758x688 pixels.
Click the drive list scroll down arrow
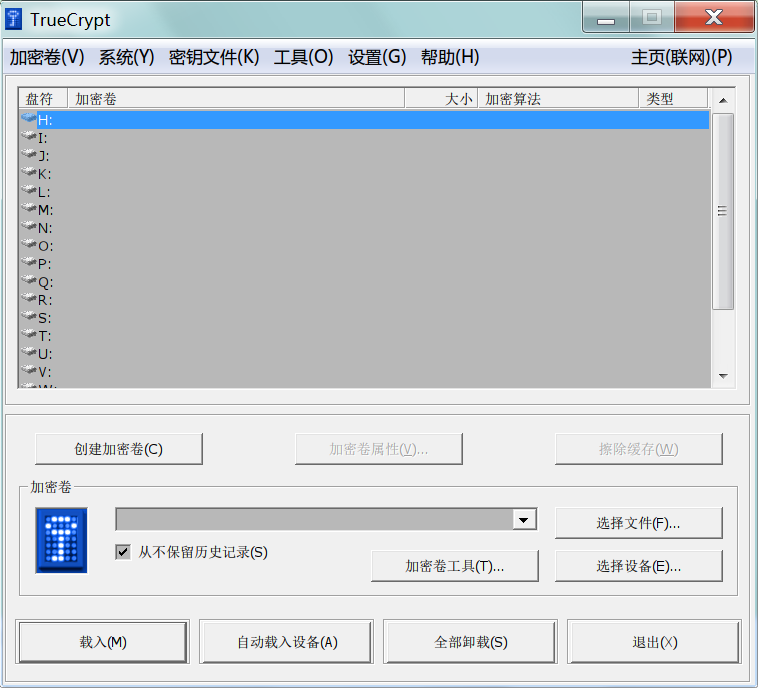723,376
